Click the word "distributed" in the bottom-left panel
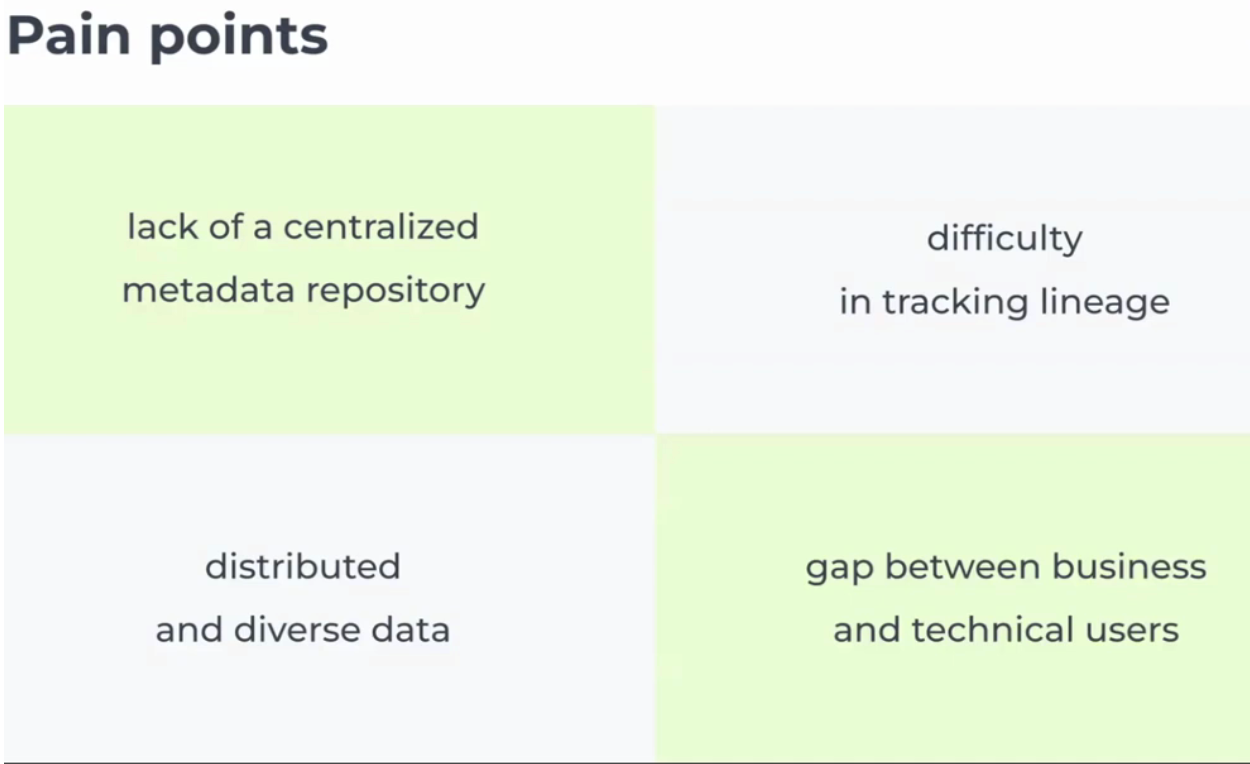Screen dimensions: 1250x764 (303, 567)
